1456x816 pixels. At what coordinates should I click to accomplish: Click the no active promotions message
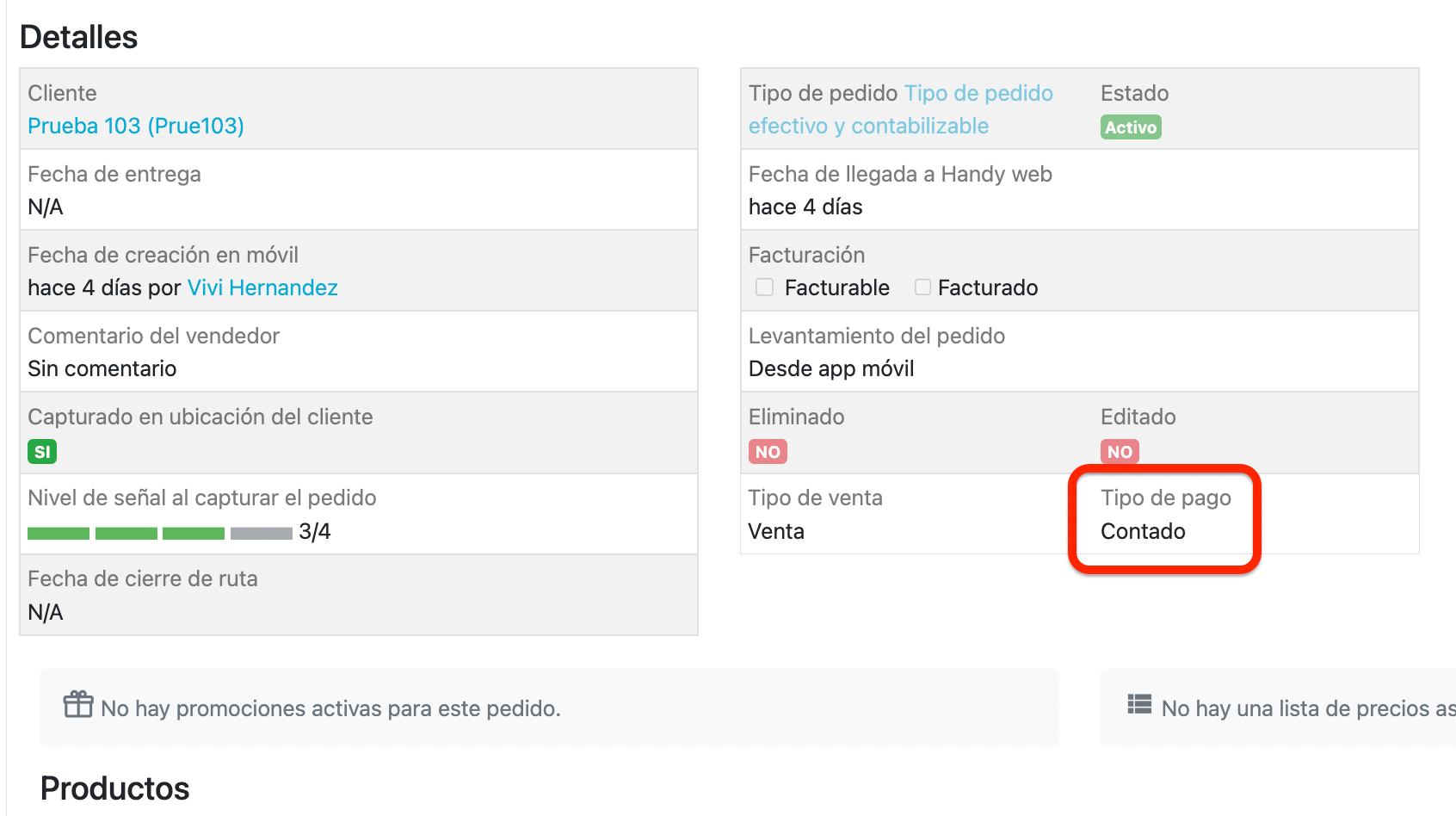click(x=330, y=708)
